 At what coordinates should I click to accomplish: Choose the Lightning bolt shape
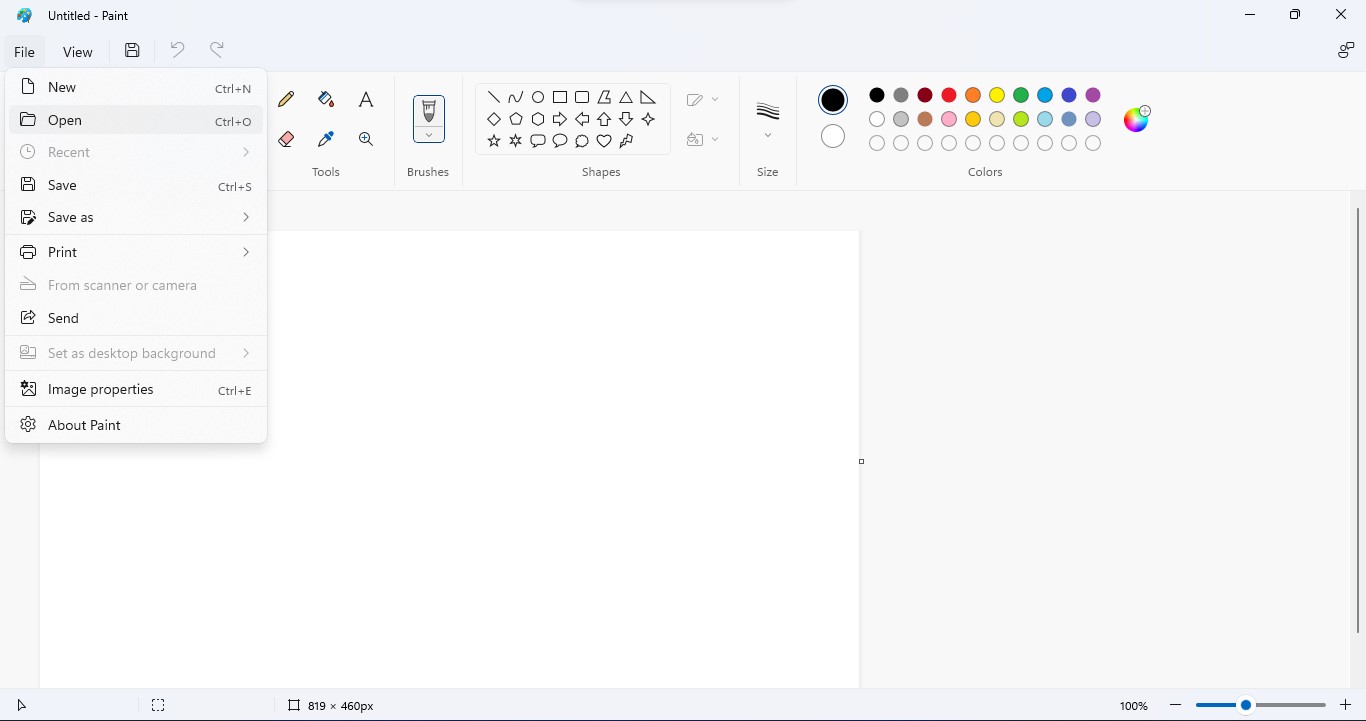626,141
